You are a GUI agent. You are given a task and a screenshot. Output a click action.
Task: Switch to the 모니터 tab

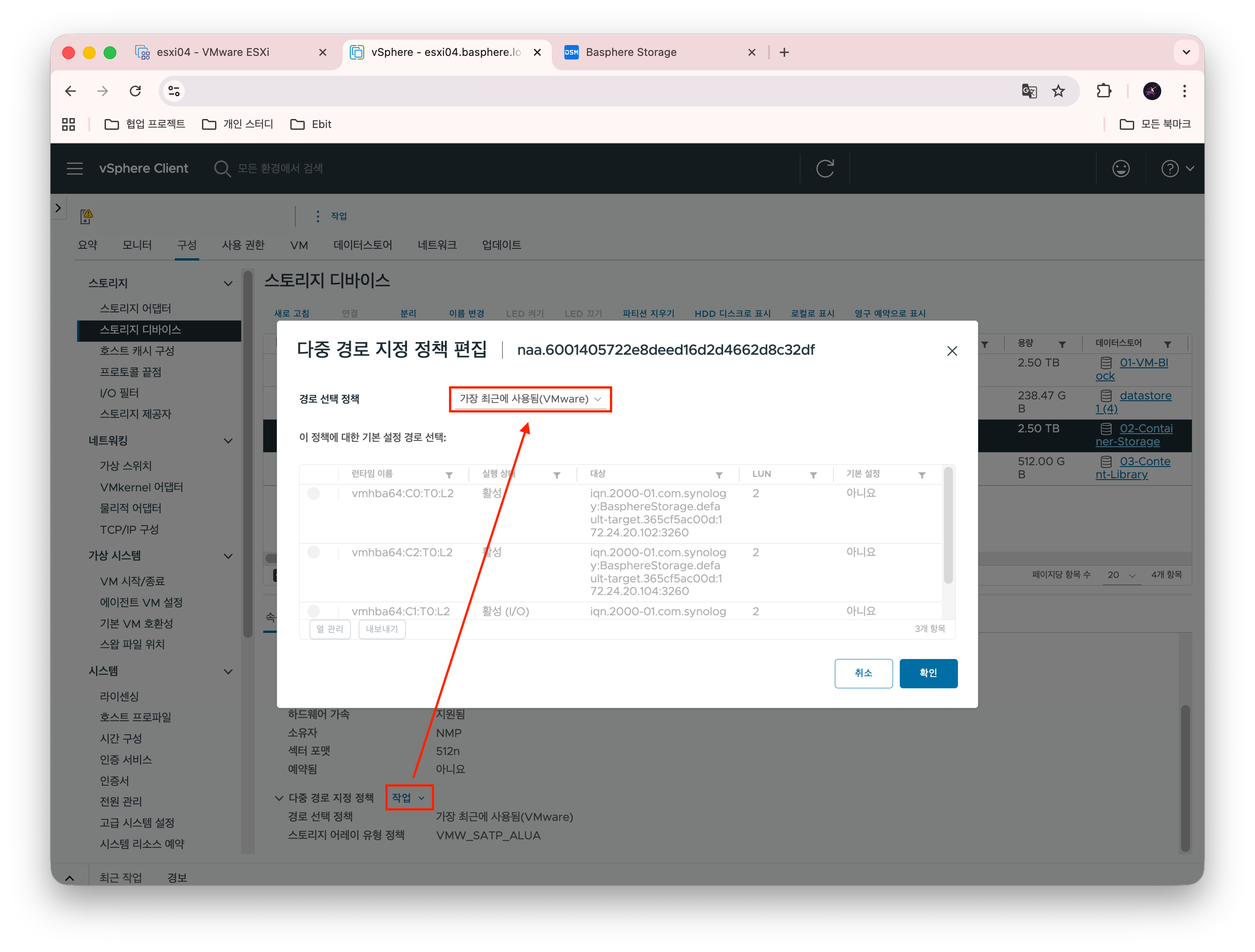[x=137, y=245]
